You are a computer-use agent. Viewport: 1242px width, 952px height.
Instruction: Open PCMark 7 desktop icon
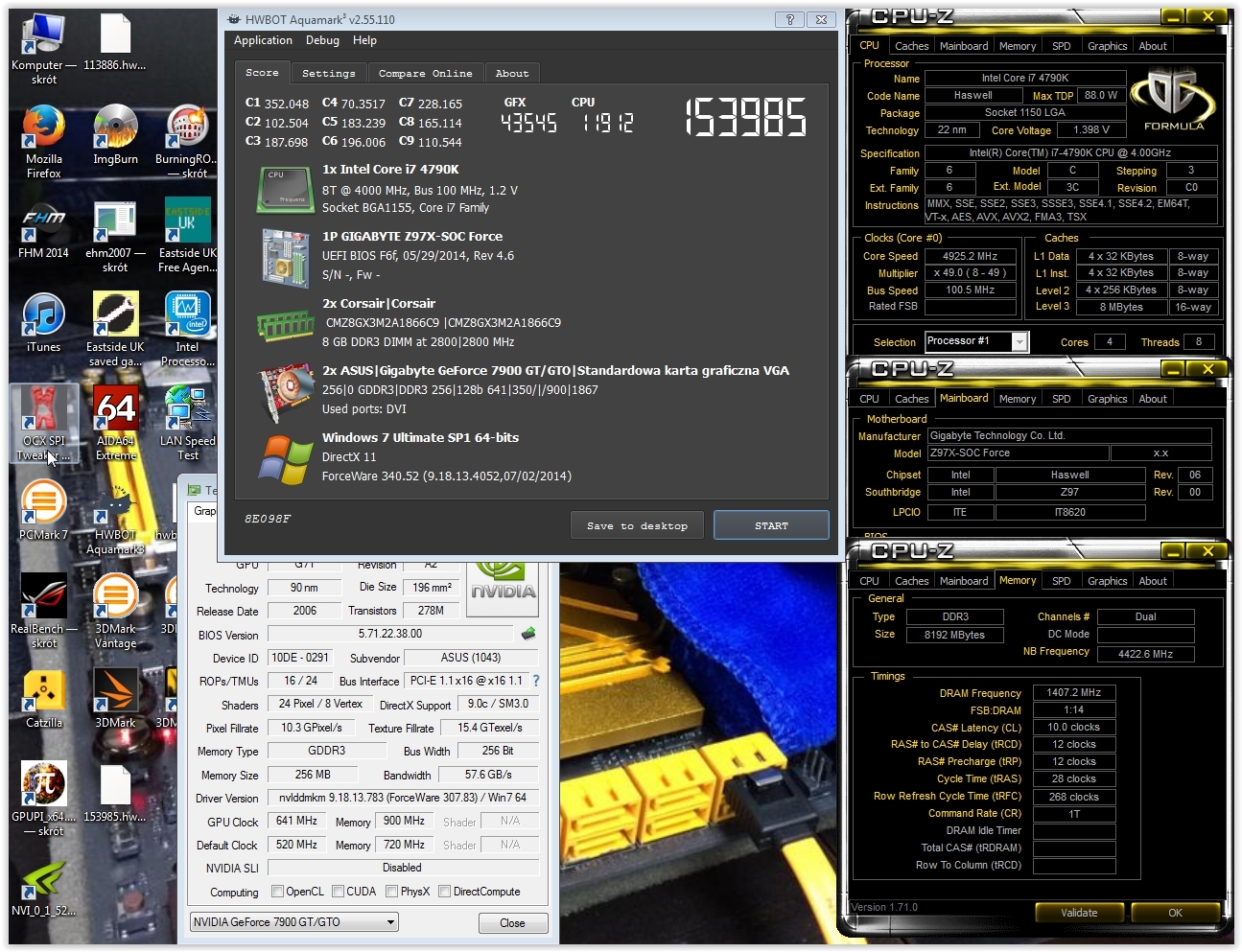click(43, 512)
